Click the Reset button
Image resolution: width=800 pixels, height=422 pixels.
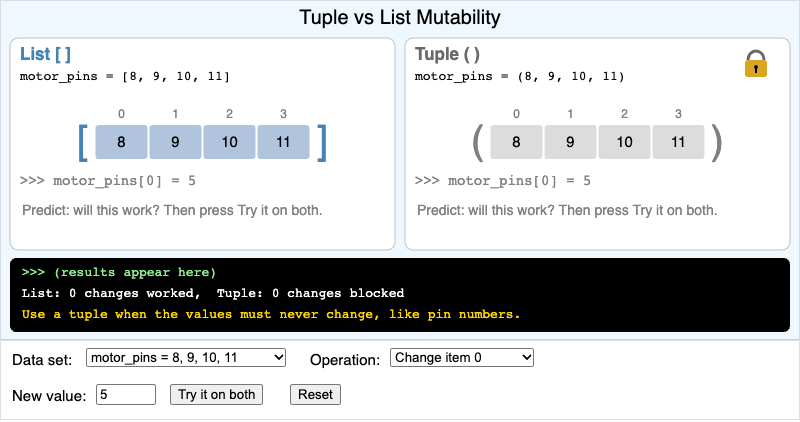pos(315,394)
